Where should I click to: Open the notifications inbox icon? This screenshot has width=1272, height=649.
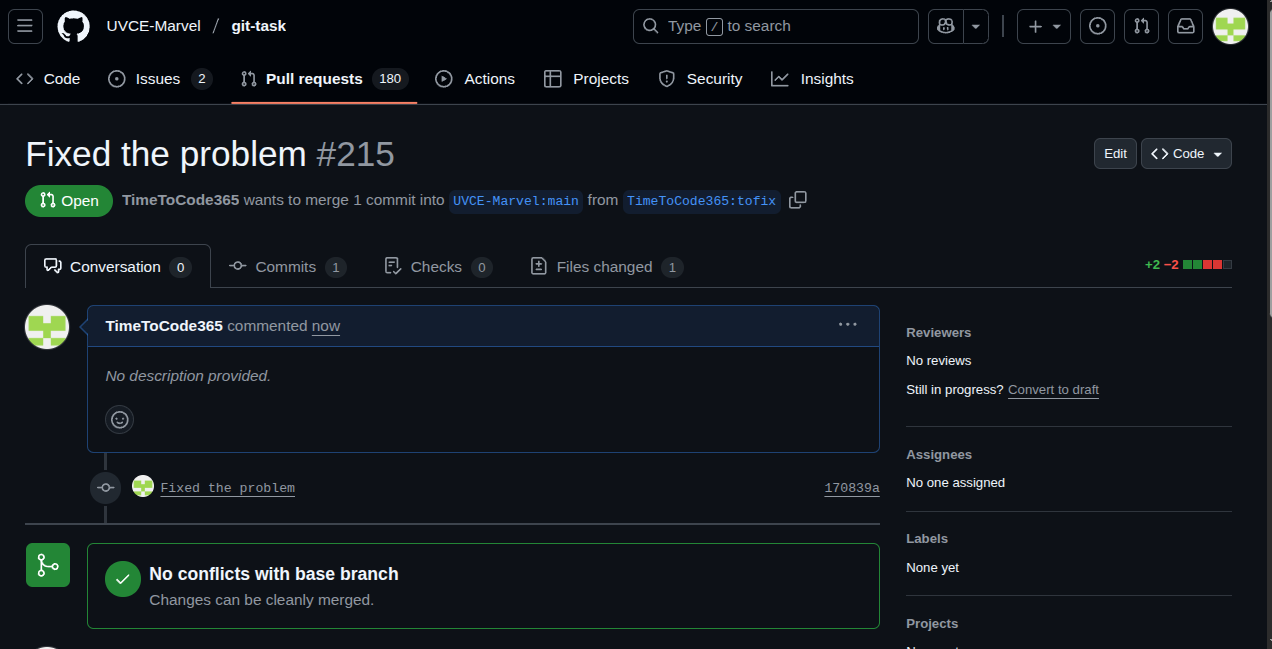coord(1185,26)
